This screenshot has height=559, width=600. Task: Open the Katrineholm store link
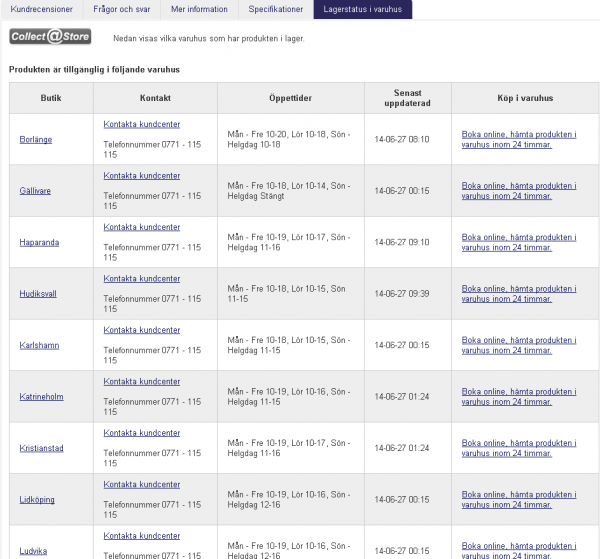point(42,397)
